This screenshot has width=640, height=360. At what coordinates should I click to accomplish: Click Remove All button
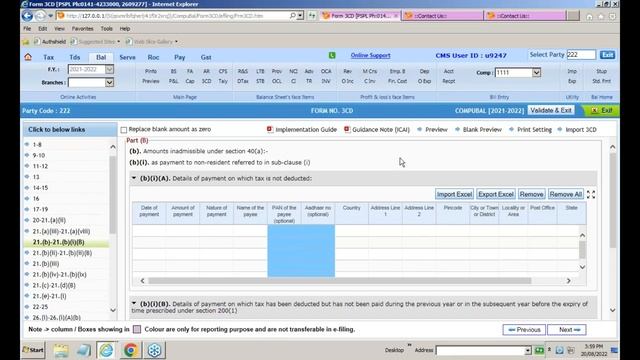tap(566, 194)
